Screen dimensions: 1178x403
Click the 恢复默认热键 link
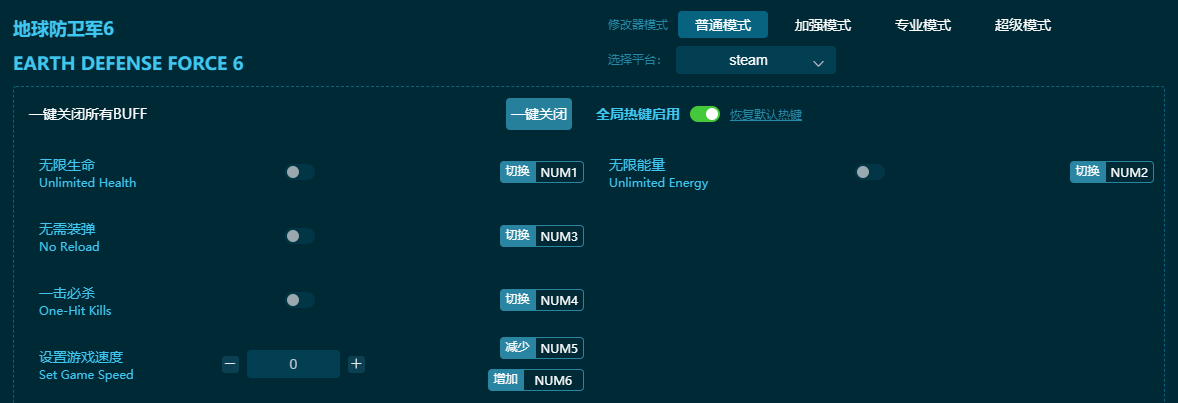tap(766, 115)
